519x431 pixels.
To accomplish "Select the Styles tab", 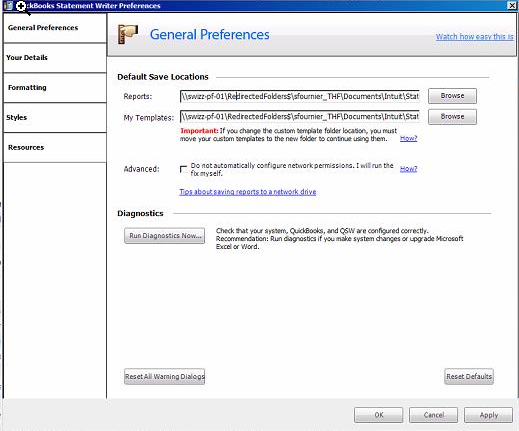I will [x=55, y=118].
